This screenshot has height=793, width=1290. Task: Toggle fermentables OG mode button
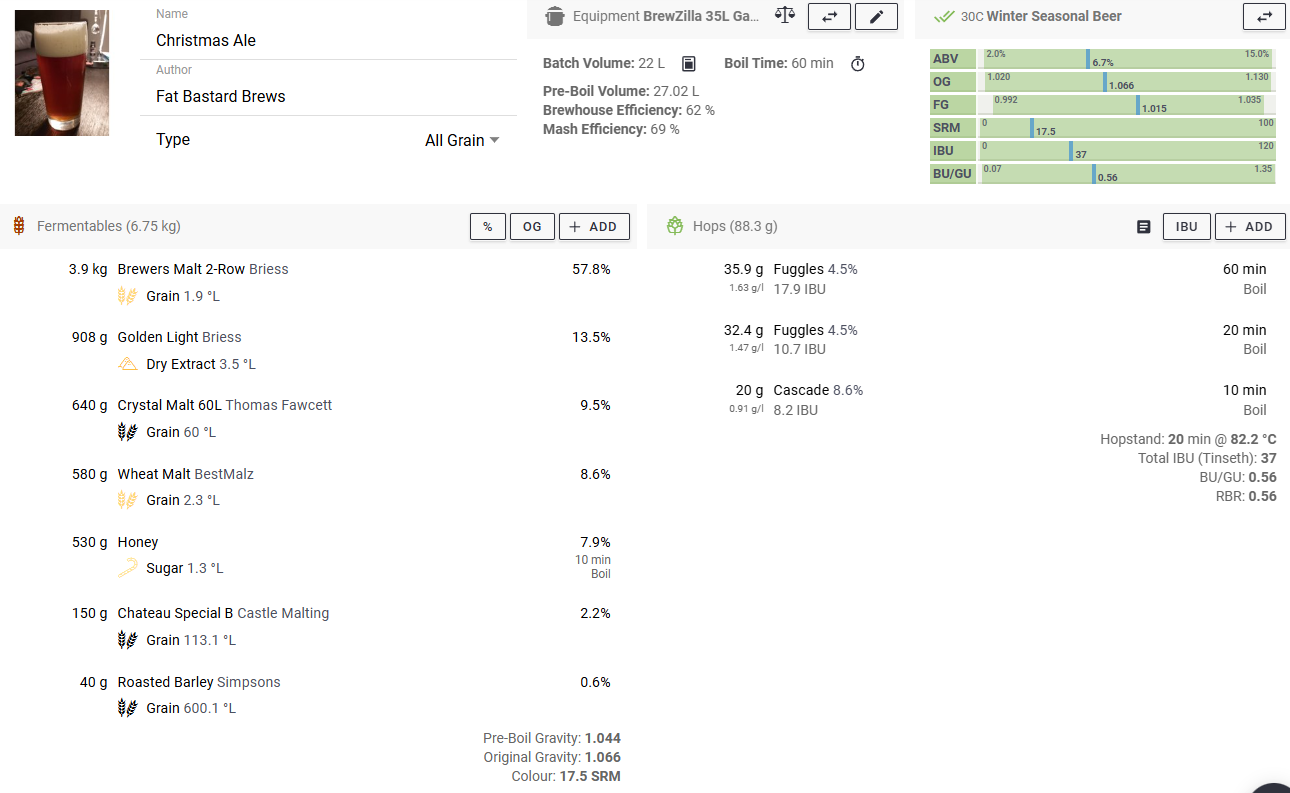tap(532, 227)
